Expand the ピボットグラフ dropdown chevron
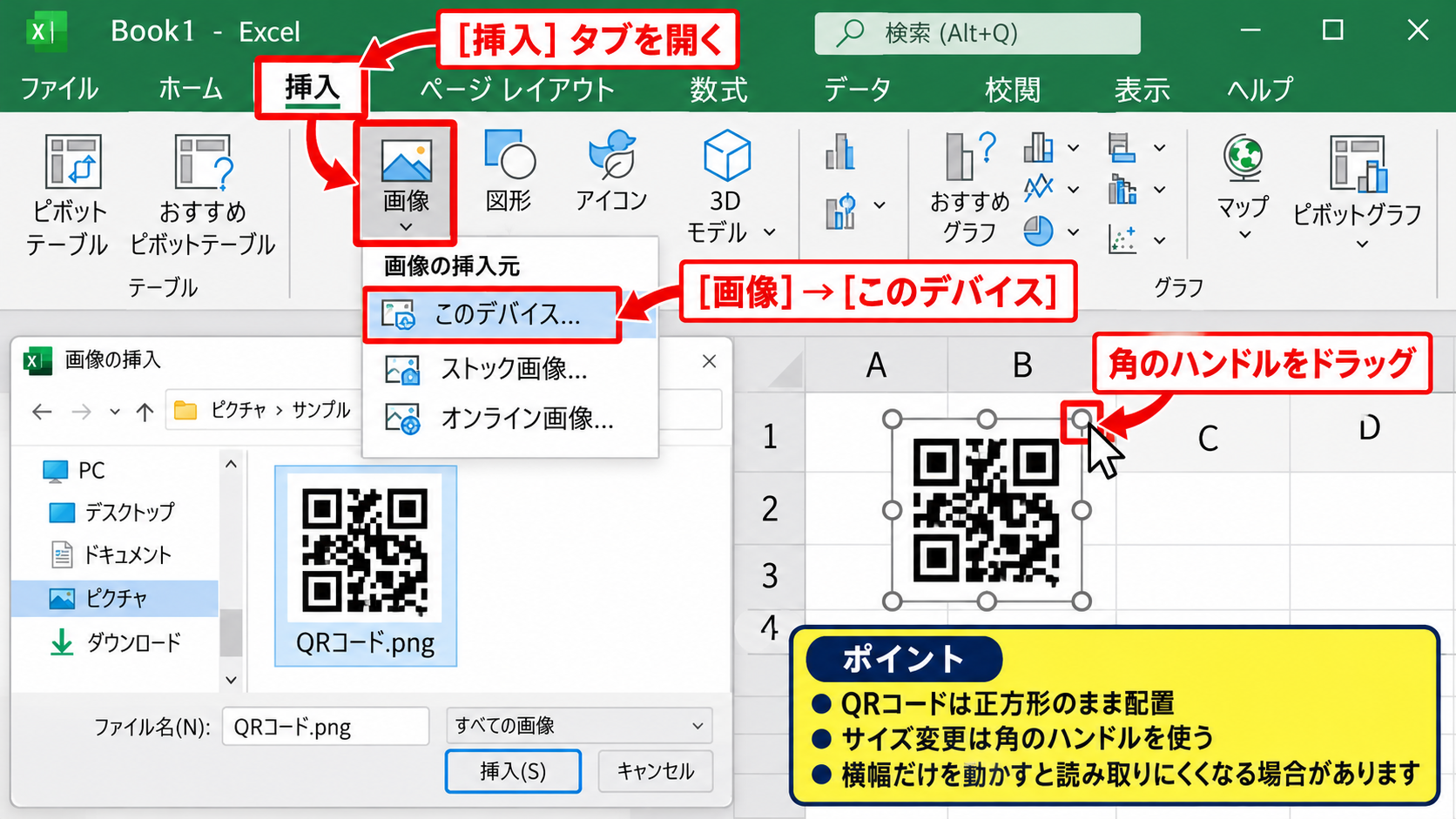The width and height of the screenshot is (1456, 819). [1362, 245]
